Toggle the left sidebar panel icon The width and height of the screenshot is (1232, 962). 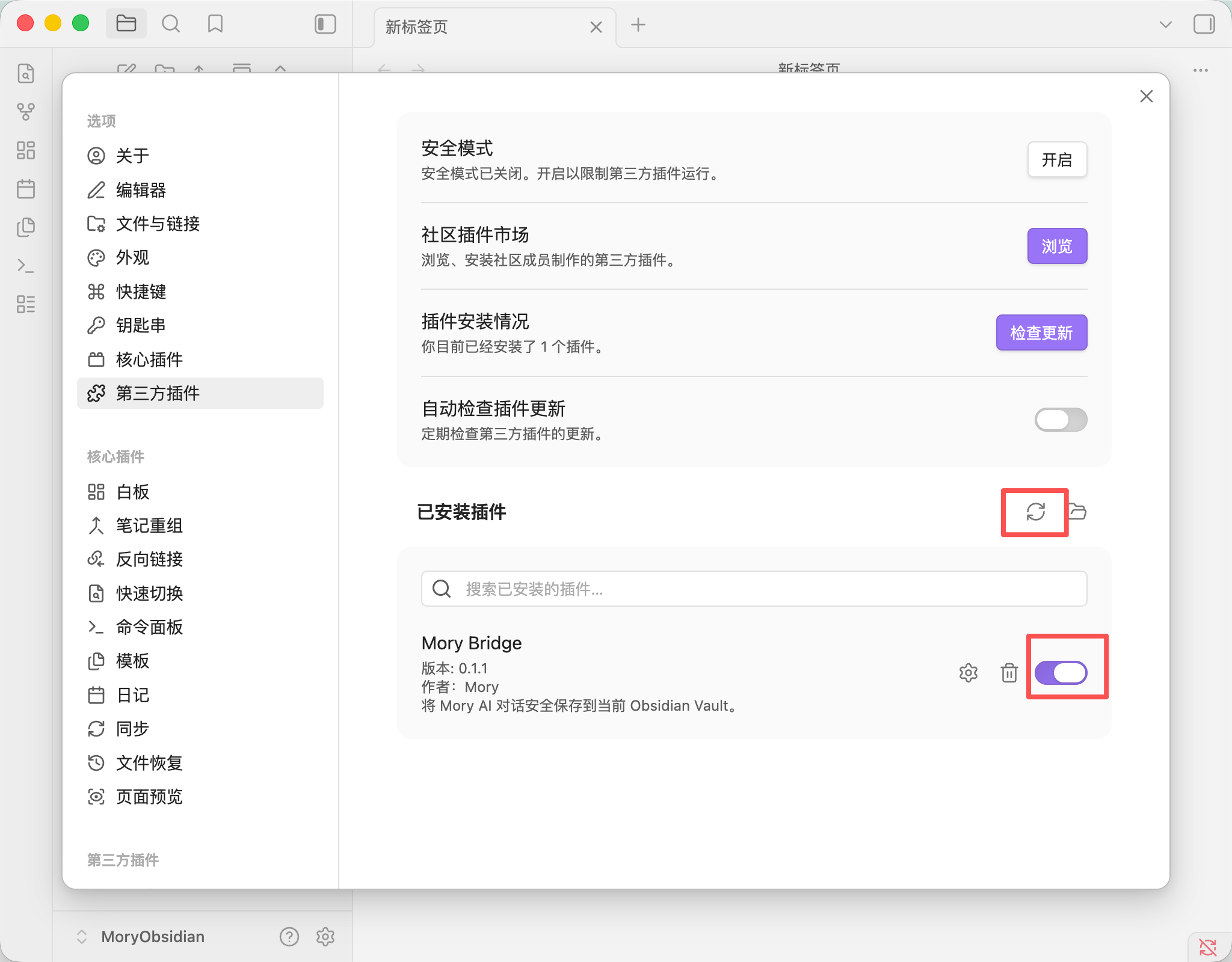[x=325, y=24]
